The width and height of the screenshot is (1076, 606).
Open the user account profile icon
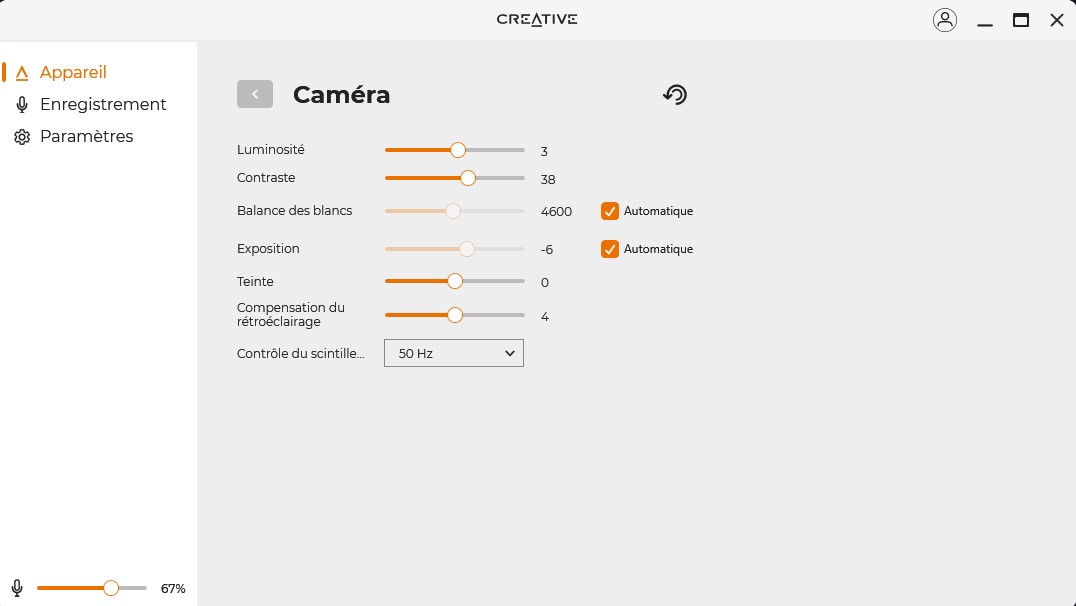click(x=944, y=20)
